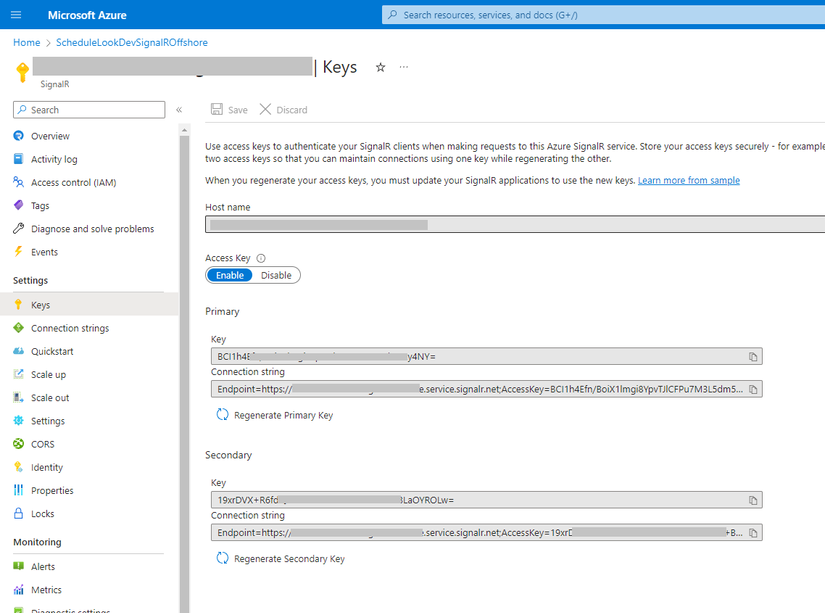Screen dimensions: 825x613
Task: Click the Scale up icon
Action: tap(18, 374)
